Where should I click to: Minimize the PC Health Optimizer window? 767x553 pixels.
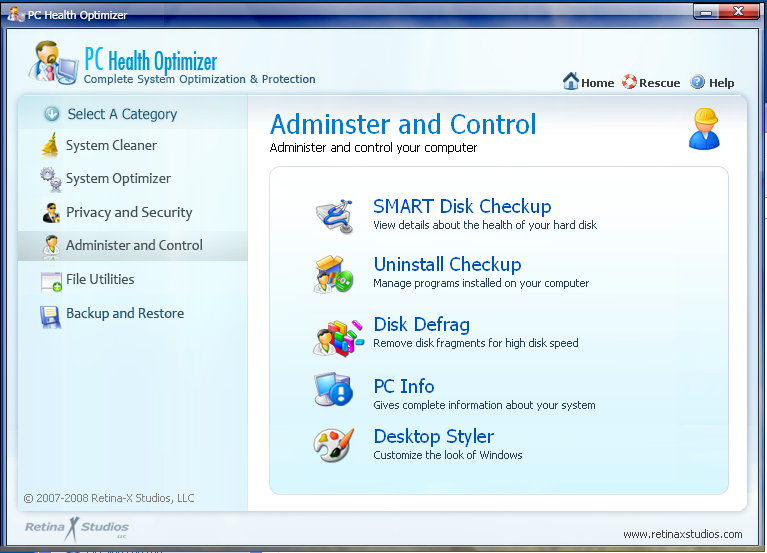[706, 12]
